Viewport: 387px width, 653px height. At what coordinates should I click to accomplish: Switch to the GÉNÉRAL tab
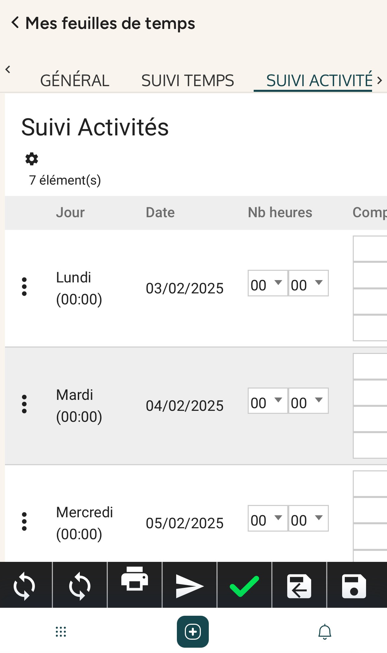point(75,80)
